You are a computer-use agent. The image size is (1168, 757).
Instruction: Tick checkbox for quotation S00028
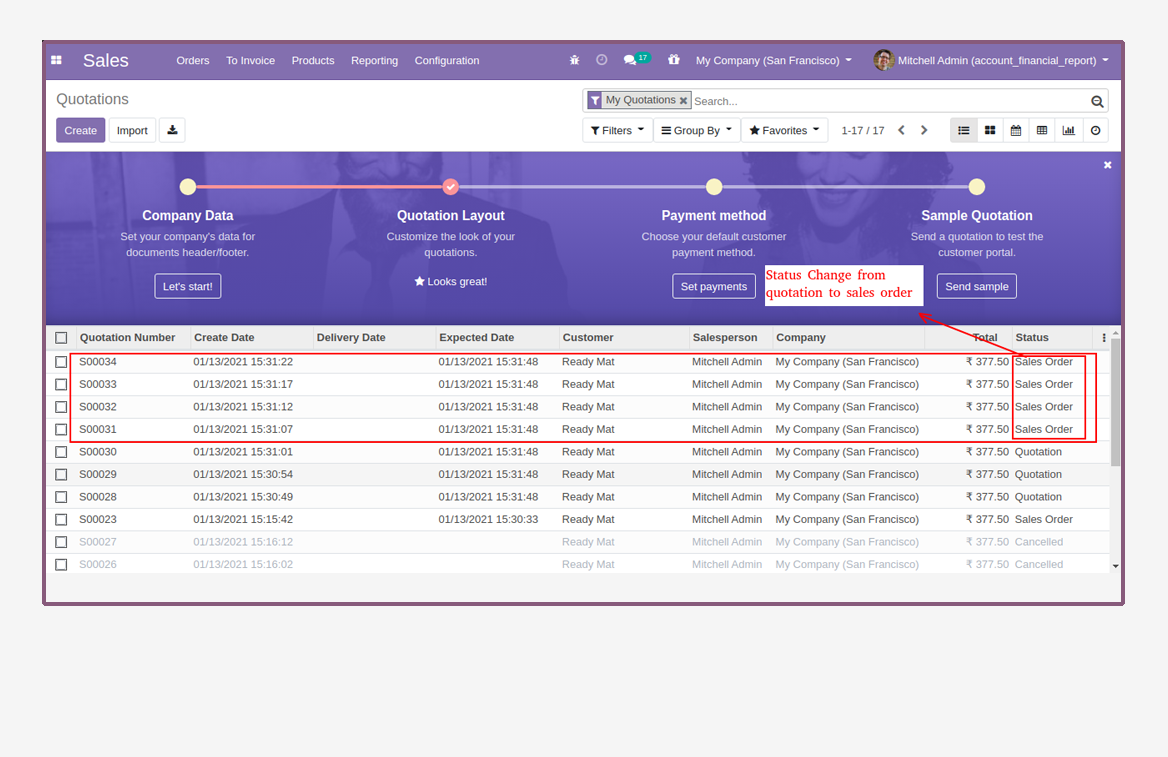click(x=61, y=497)
